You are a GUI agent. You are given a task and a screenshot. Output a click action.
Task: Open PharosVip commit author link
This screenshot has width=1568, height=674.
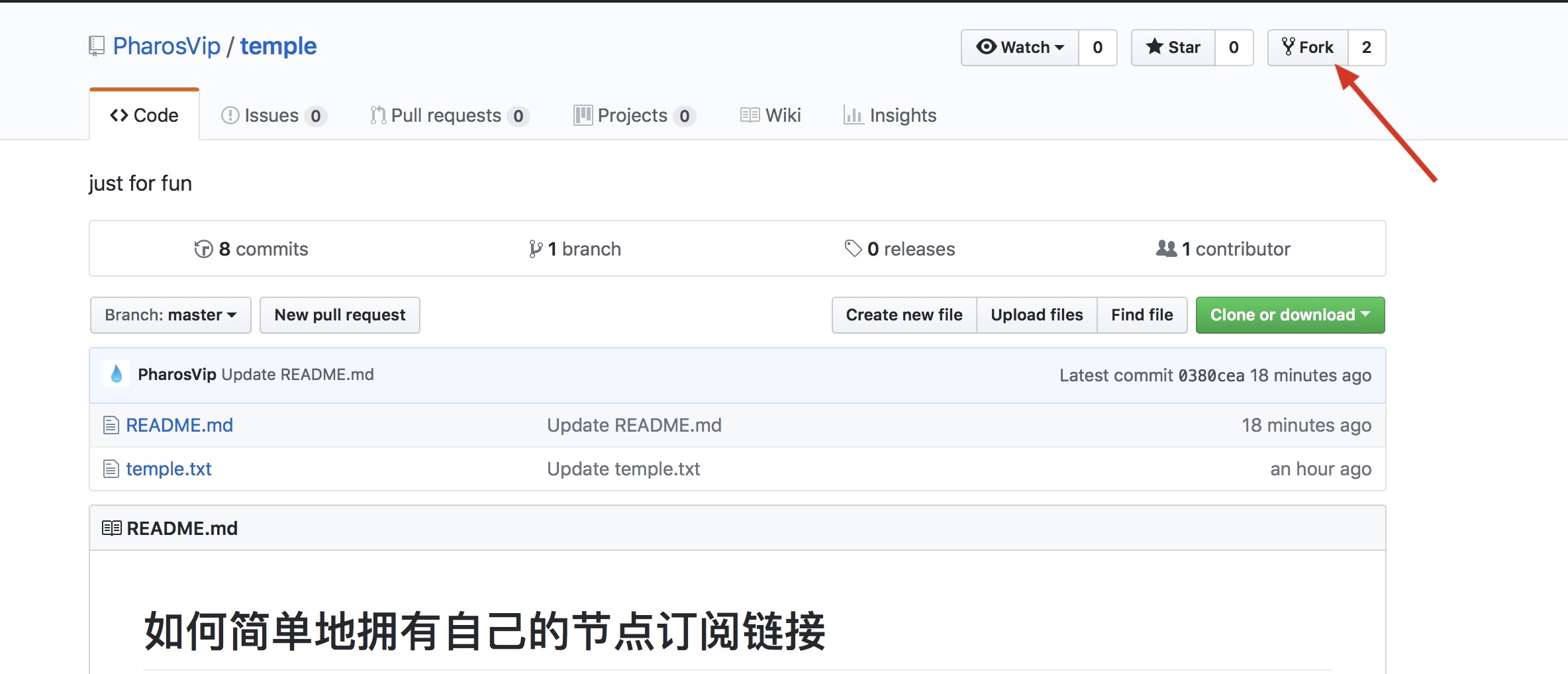click(x=177, y=374)
